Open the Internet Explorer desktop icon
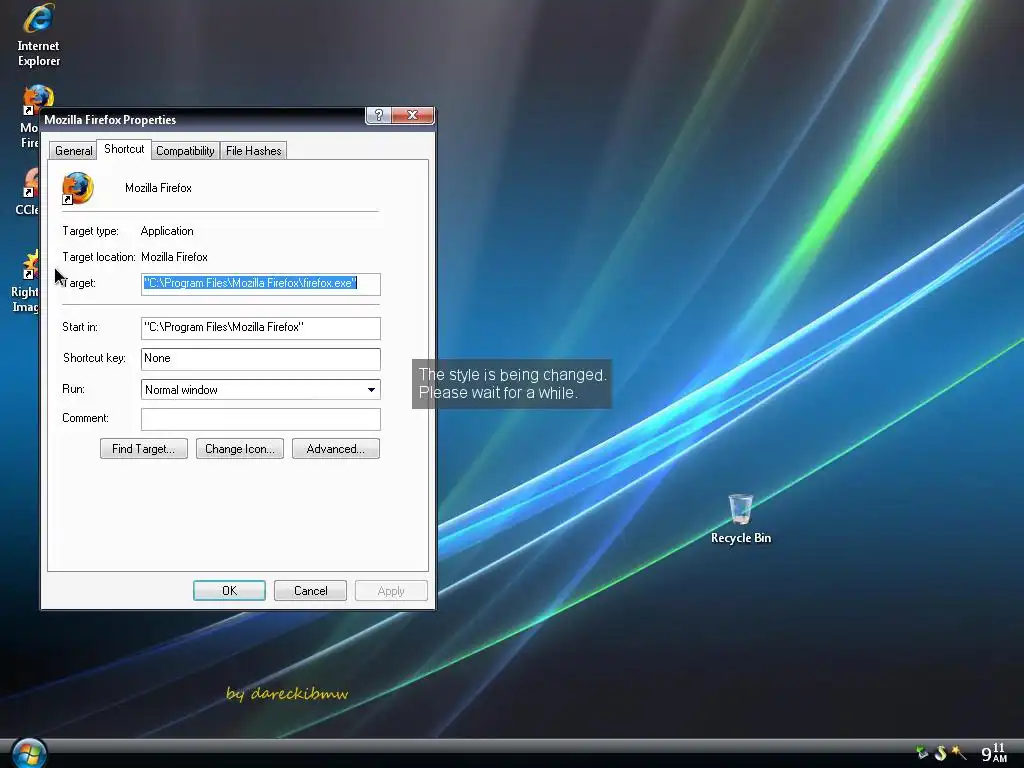Viewport: 1024px width, 768px height. [39, 34]
